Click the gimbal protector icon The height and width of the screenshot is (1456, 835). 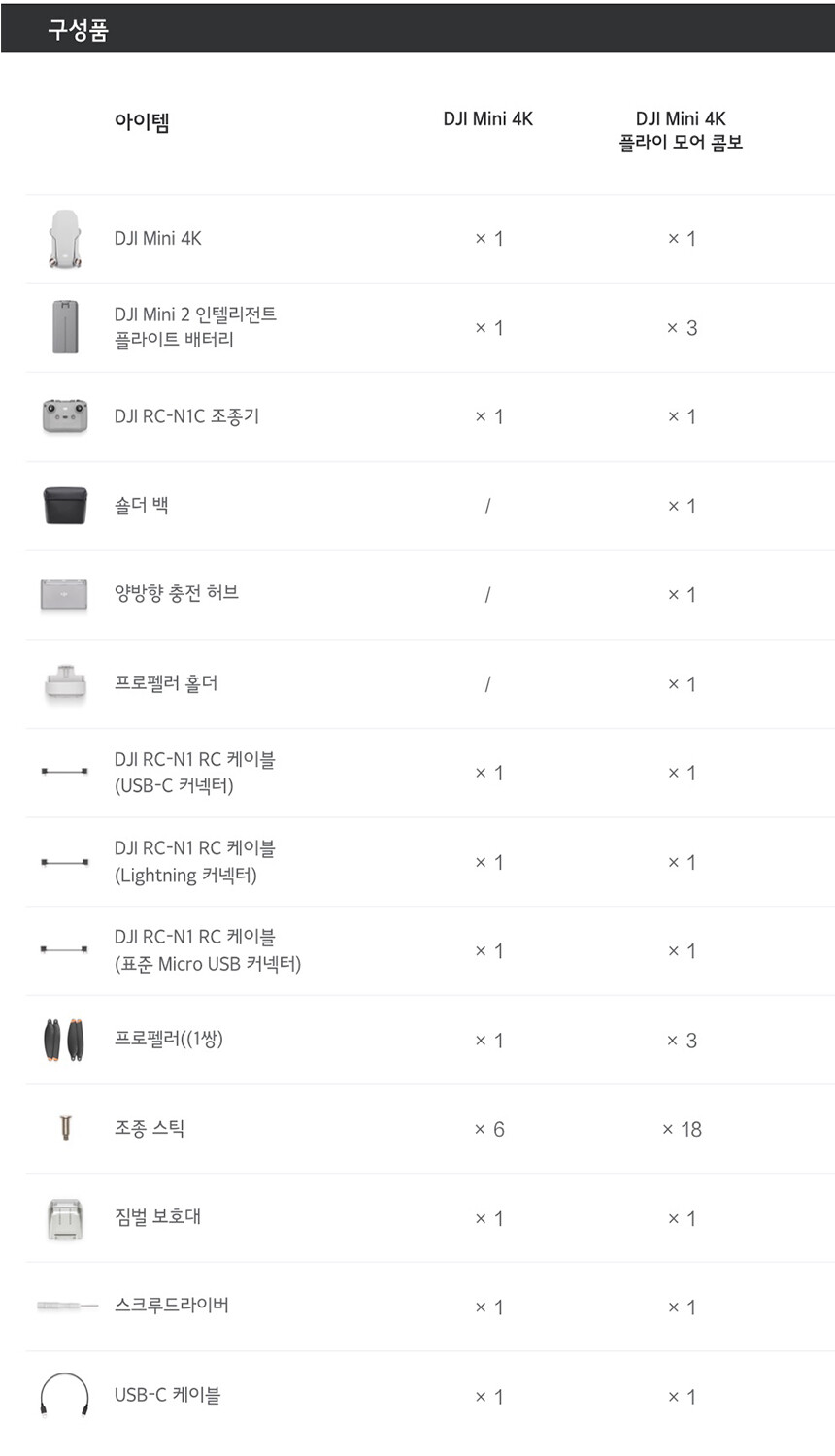pos(65,1218)
